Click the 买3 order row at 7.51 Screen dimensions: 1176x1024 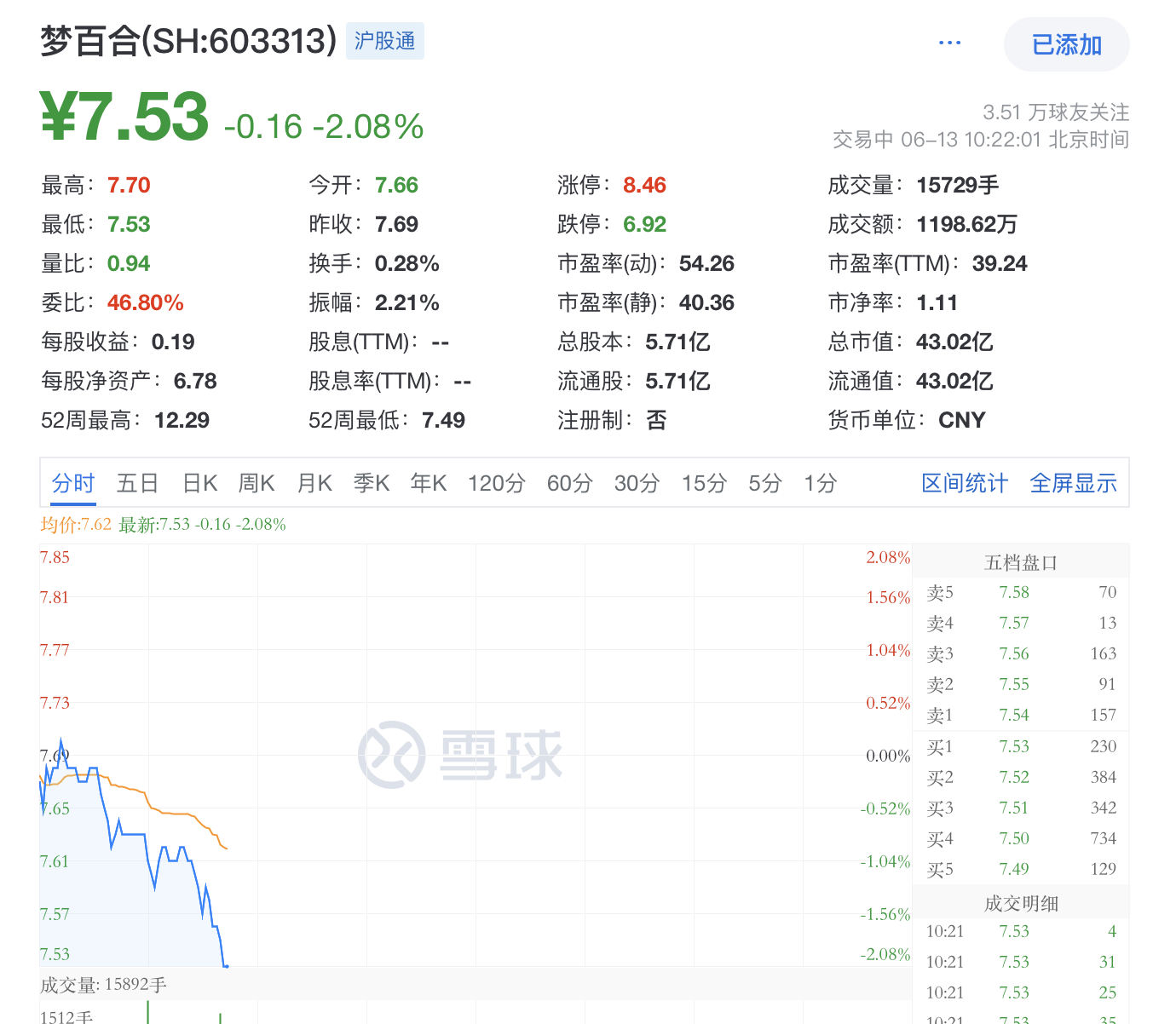[1021, 808]
